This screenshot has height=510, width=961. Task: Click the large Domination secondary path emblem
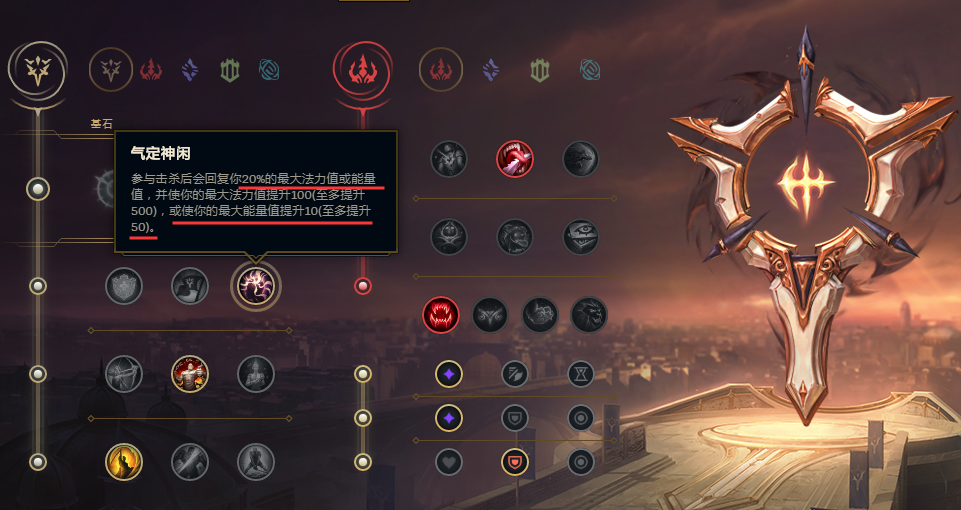[x=362, y=70]
